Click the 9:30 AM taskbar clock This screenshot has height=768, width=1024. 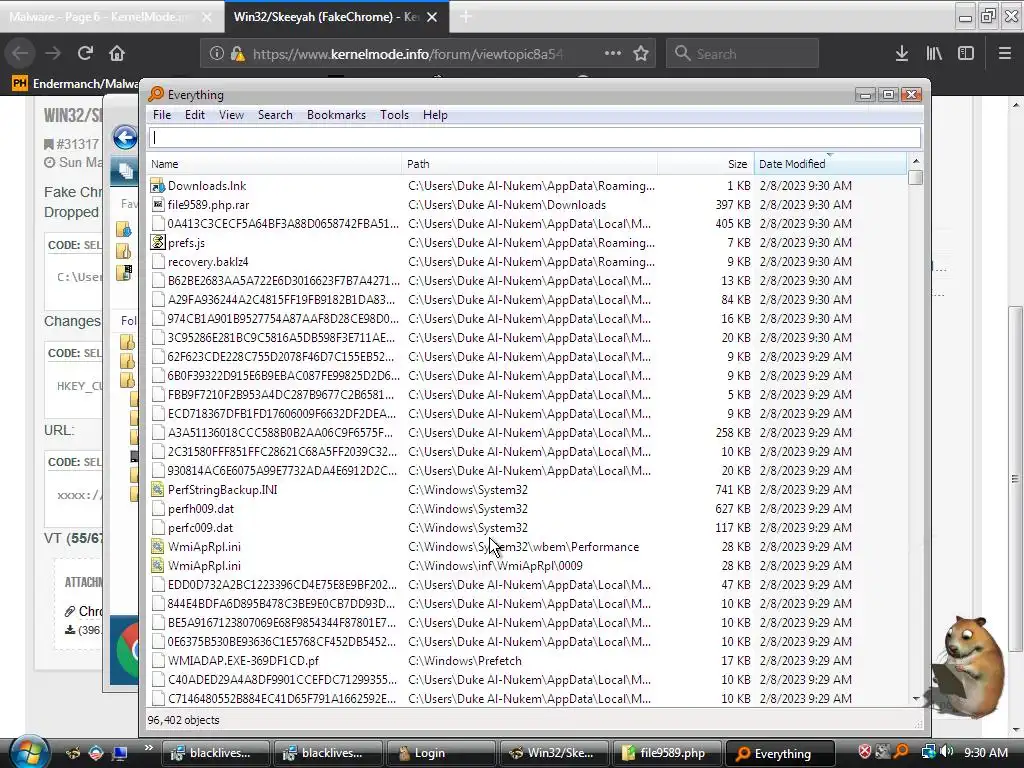tap(985, 752)
